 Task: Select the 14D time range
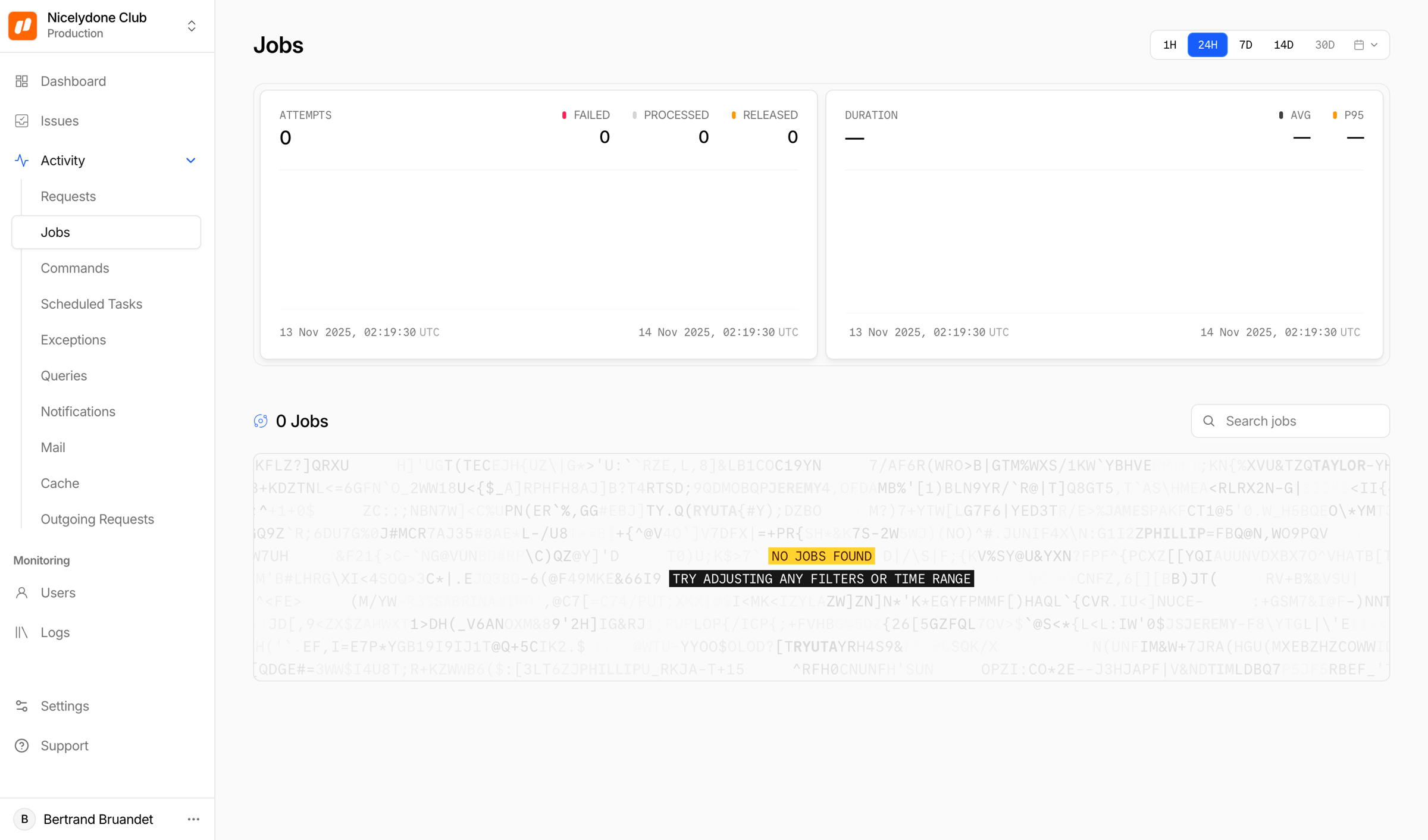pyautogui.click(x=1283, y=45)
